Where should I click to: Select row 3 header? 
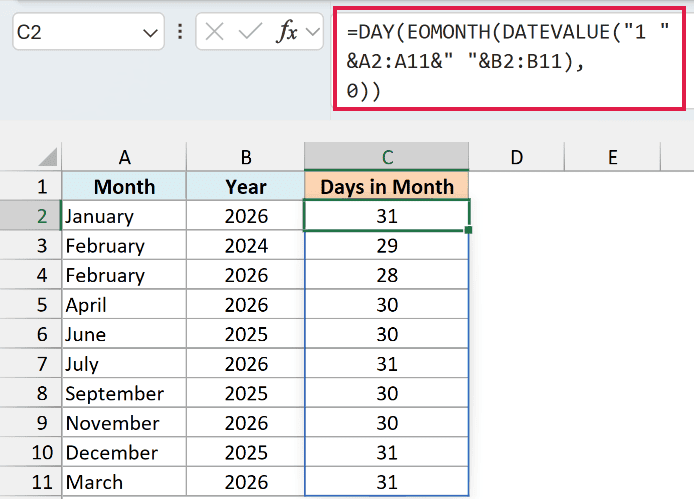click(31, 245)
